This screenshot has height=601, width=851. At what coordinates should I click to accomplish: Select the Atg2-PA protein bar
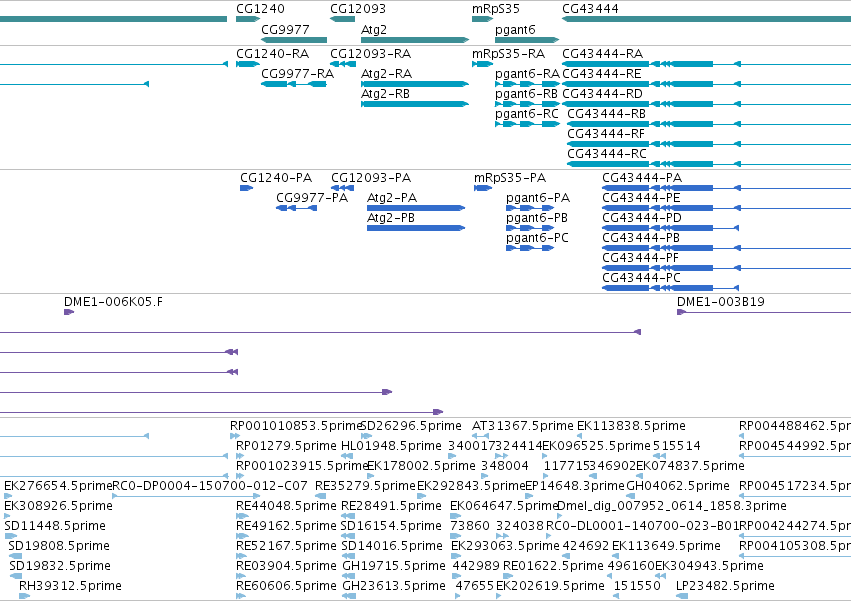click(416, 208)
